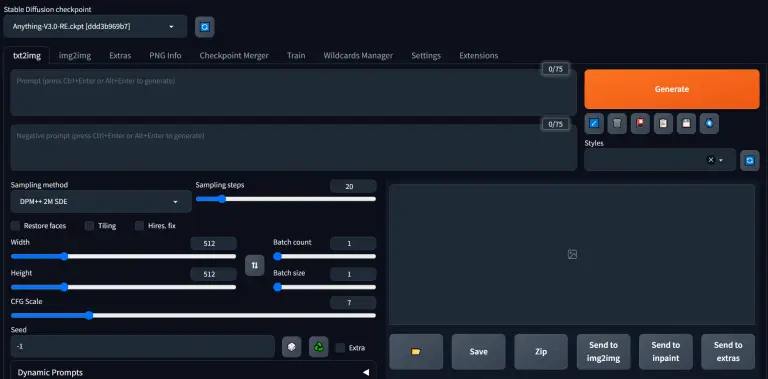Switch to the txt2img tab
768x379 pixels.
[x=27, y=55]
